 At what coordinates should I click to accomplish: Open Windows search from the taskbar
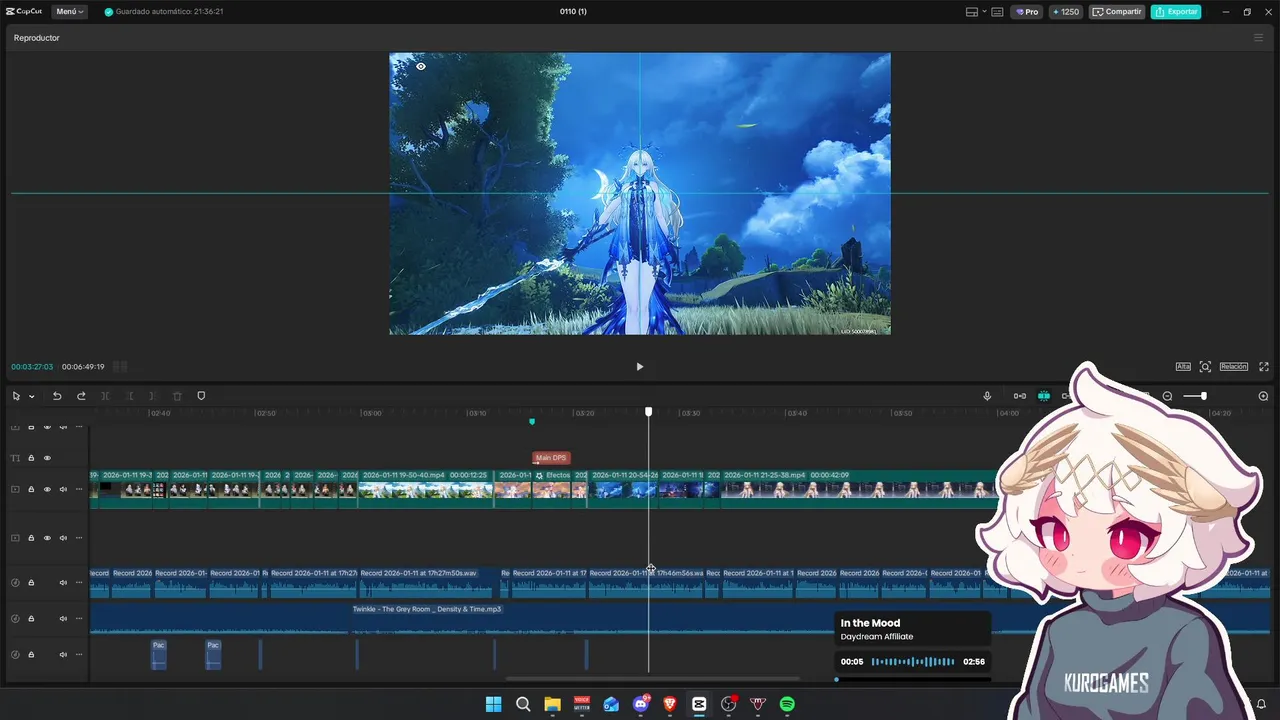[523, 704]
